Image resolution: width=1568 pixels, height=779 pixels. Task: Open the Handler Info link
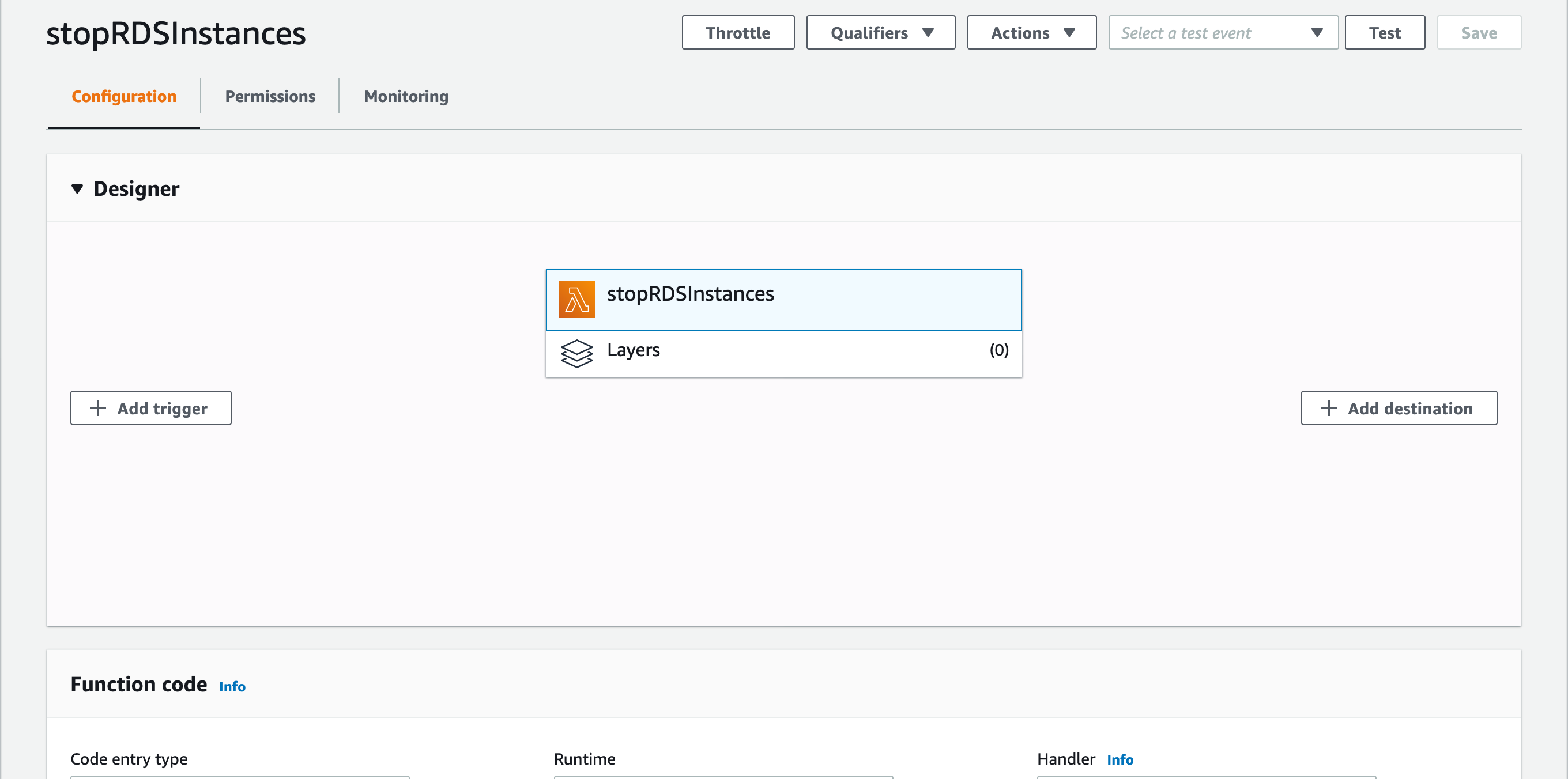(x=1120, y=759)
